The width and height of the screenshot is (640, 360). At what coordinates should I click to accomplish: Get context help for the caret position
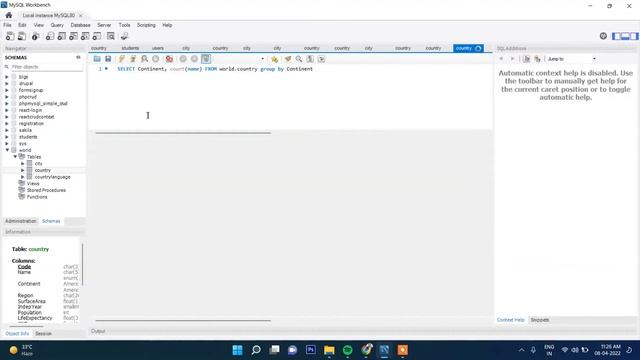[x=527, y=59]
